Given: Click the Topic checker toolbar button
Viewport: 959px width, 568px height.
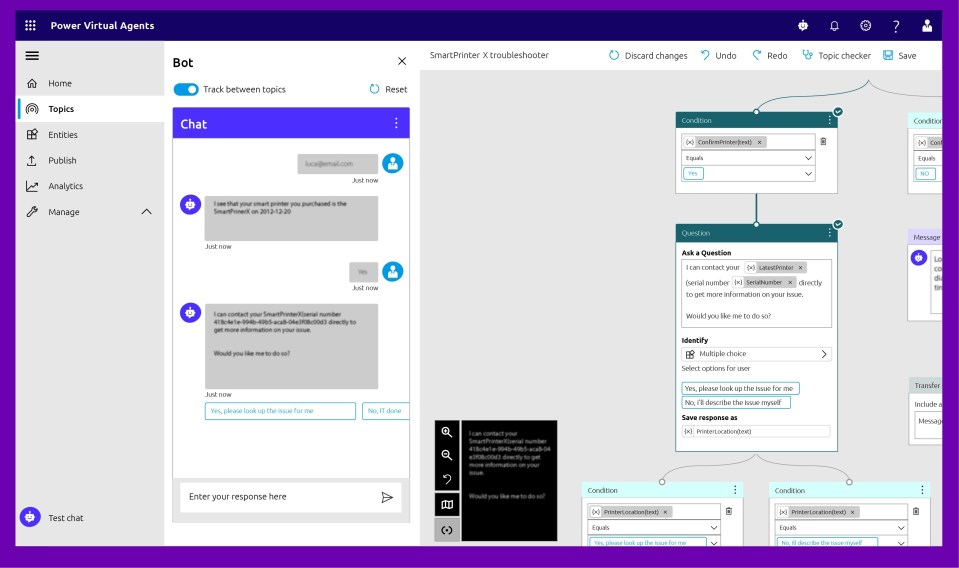Looking at the screenshot, I should 836,56.
